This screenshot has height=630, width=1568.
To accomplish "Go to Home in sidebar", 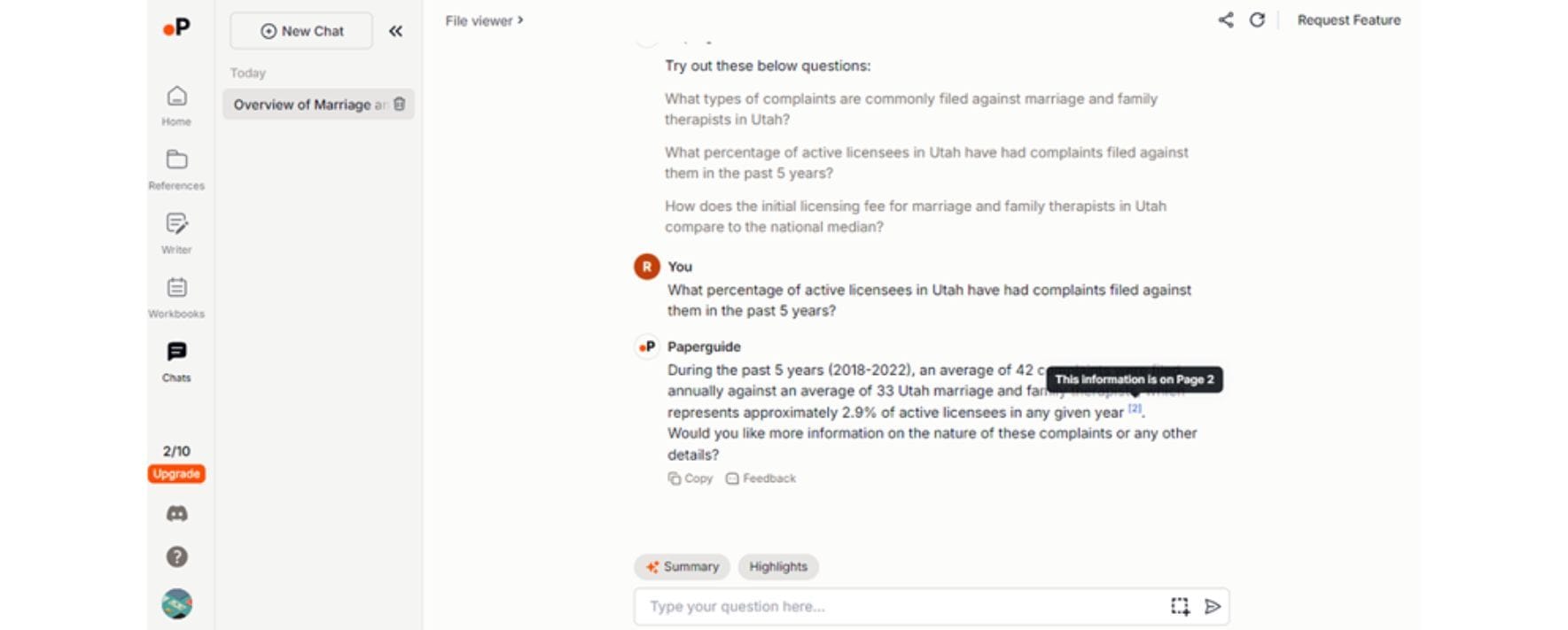I will 176,105.
